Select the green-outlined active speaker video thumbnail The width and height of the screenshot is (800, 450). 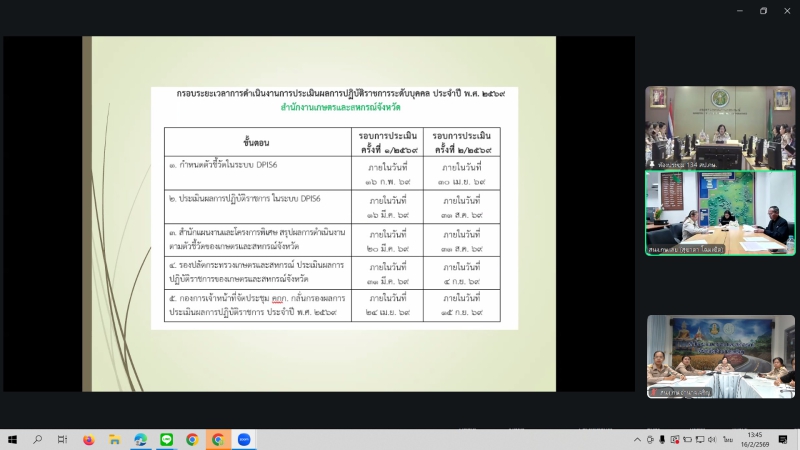pyautogui.click(x=720, y=212)
